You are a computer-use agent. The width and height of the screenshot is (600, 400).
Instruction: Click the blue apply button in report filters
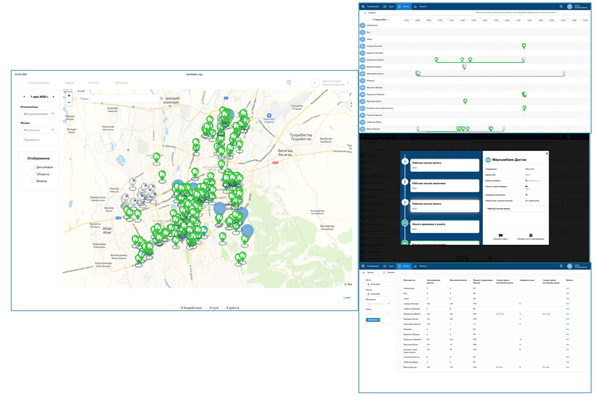click(x=373, y=320)
